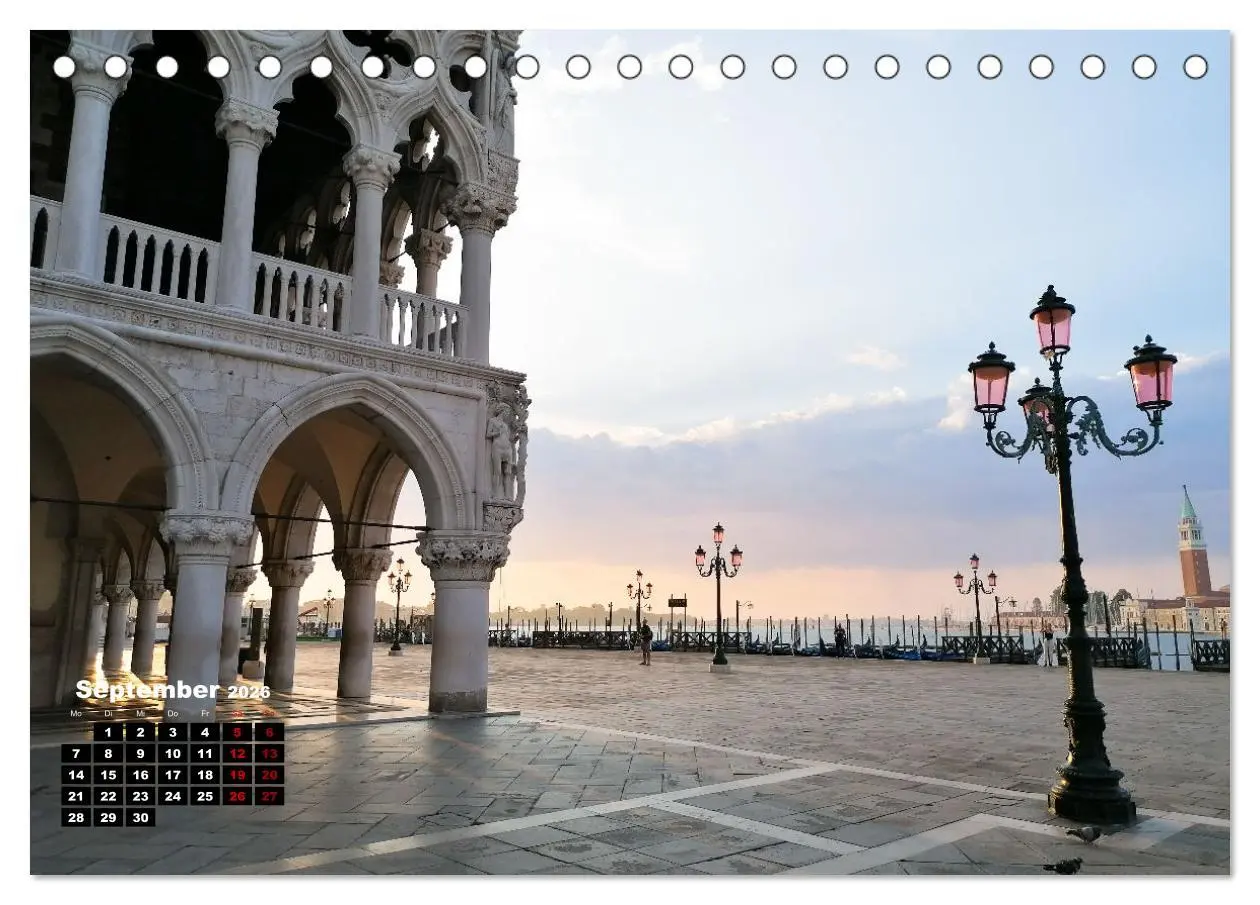This screenshot has width=1260, height=905.
Task: Click red Sunday date 20
Action: point(269,775)
